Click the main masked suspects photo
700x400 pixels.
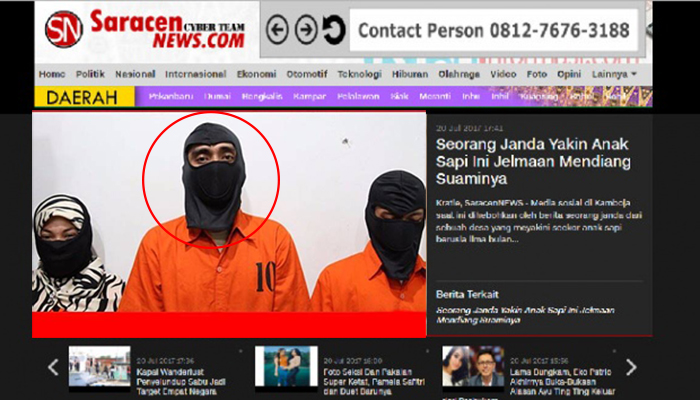[x=229, y=225]
